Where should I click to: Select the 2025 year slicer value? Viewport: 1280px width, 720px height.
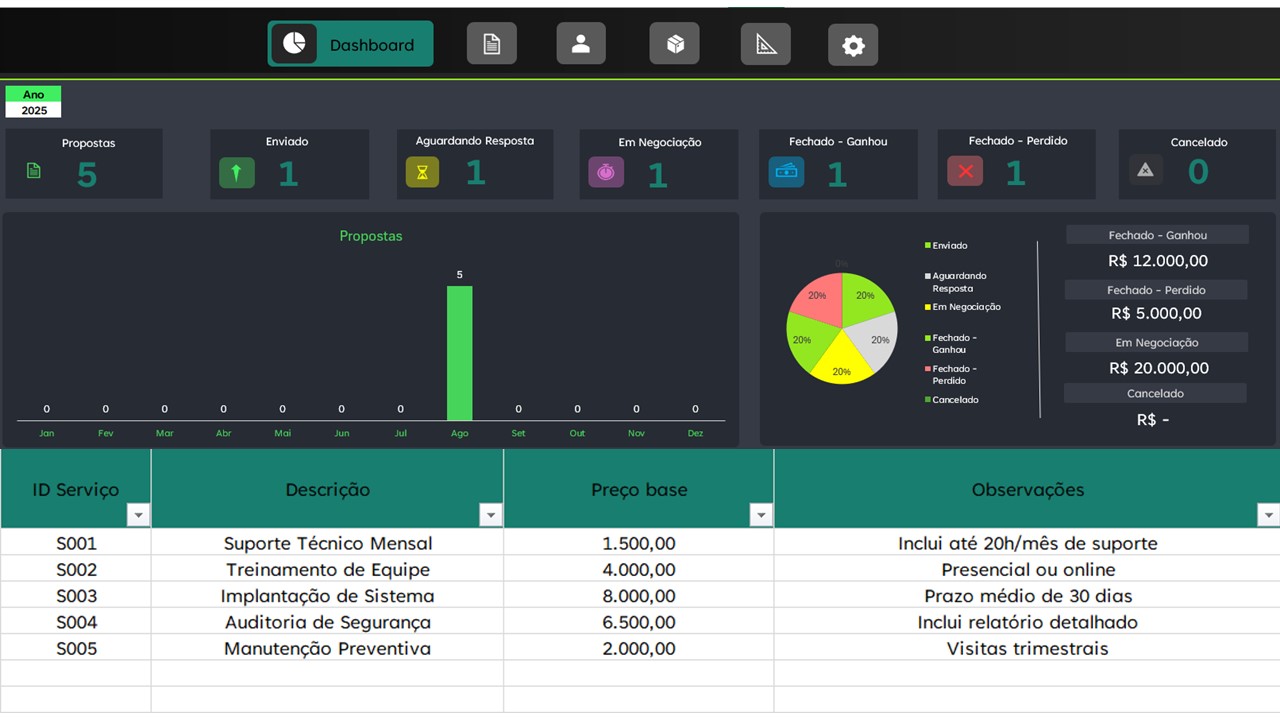(x=34, y=111)
